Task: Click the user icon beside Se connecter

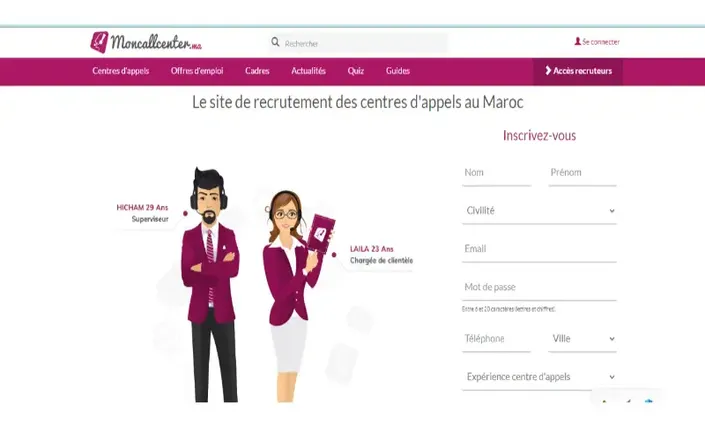Action: tap(578, 41)
